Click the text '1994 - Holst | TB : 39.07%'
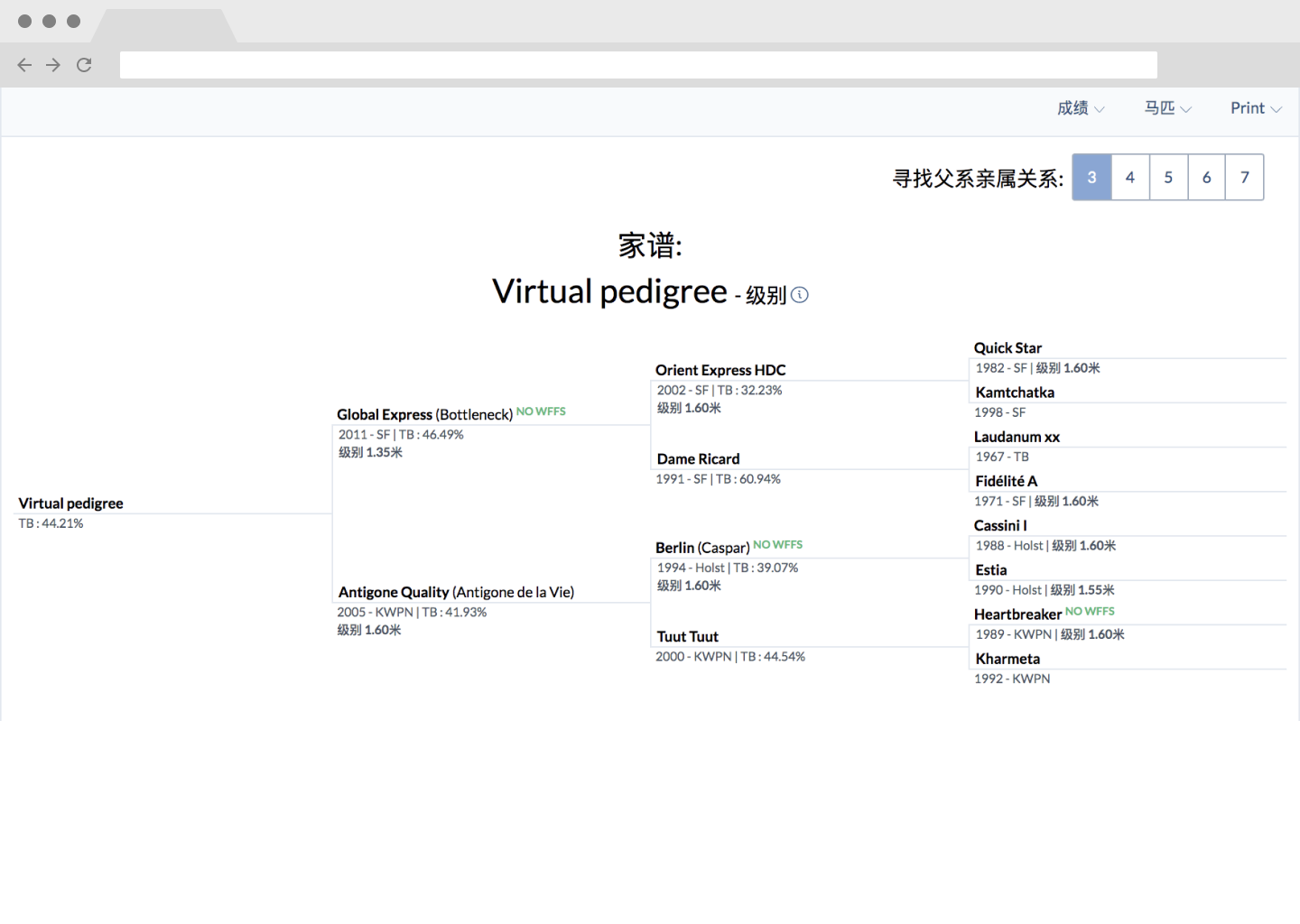Image resolution: width=1300 pixels, height=924 pixels. [x=728, y=568]
